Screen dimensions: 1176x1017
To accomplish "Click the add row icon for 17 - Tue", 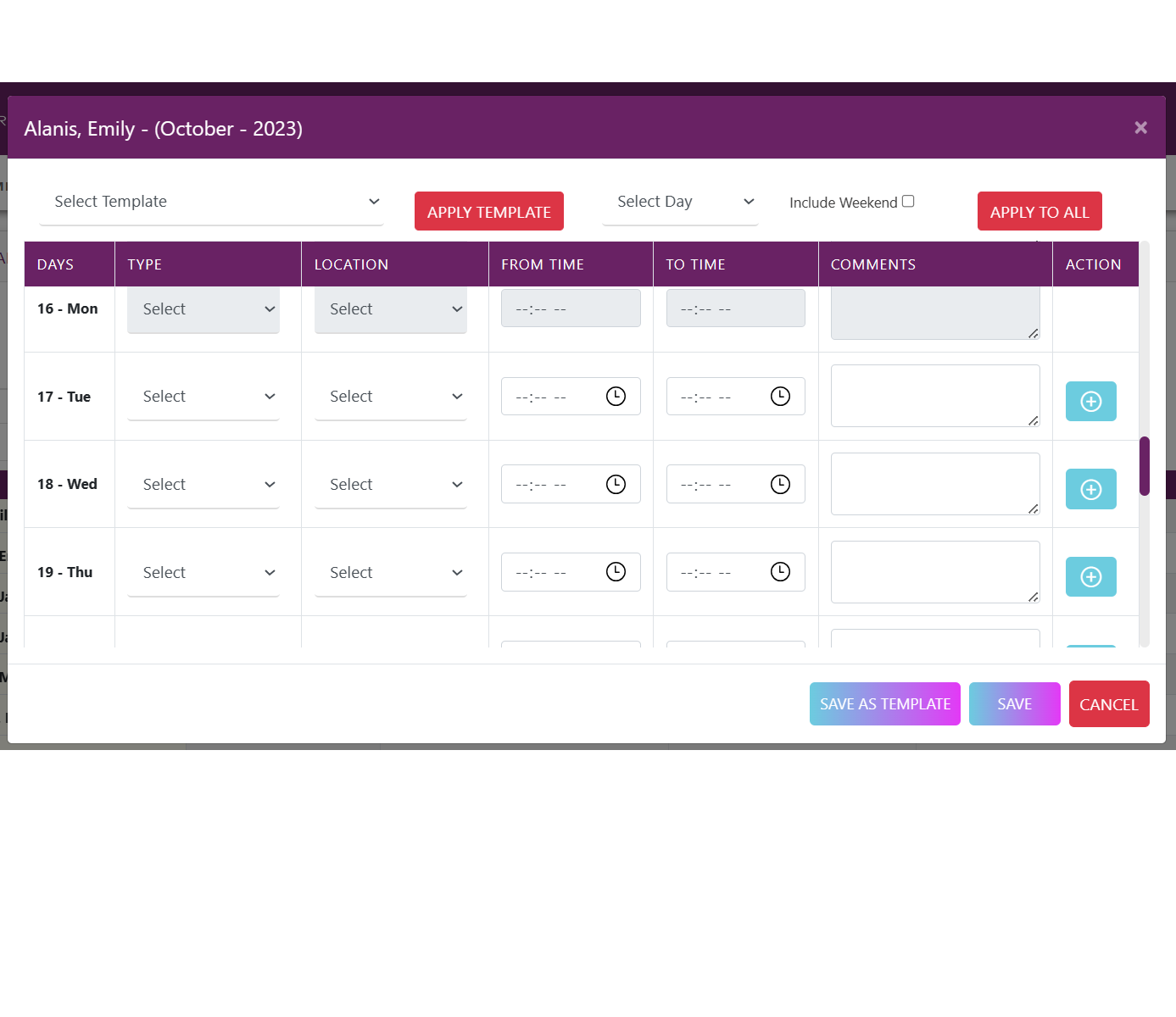I will pos(1090,402).
